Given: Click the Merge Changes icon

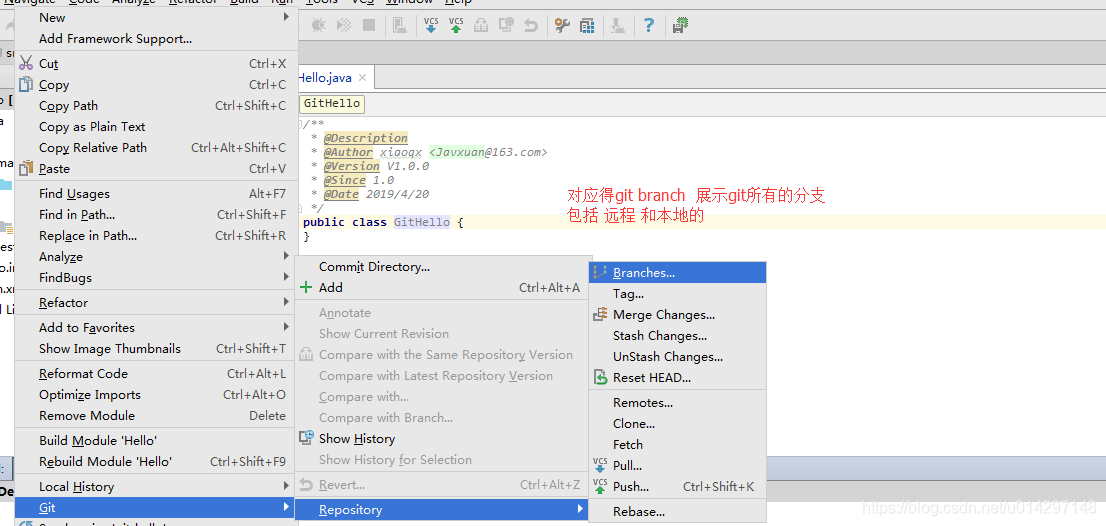Looking at the screenshot, I should [600, 314].
